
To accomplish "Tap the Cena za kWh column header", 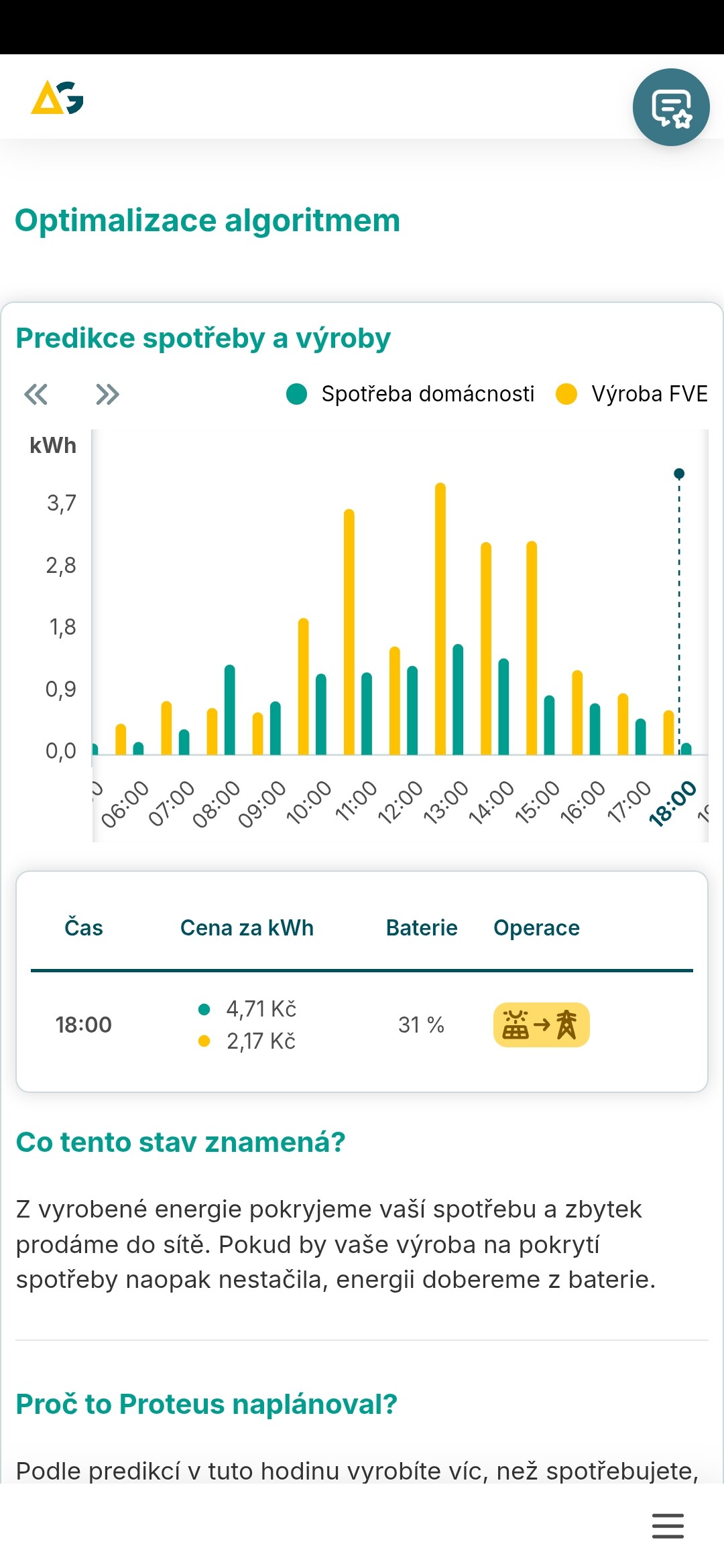I will [247, 928].
